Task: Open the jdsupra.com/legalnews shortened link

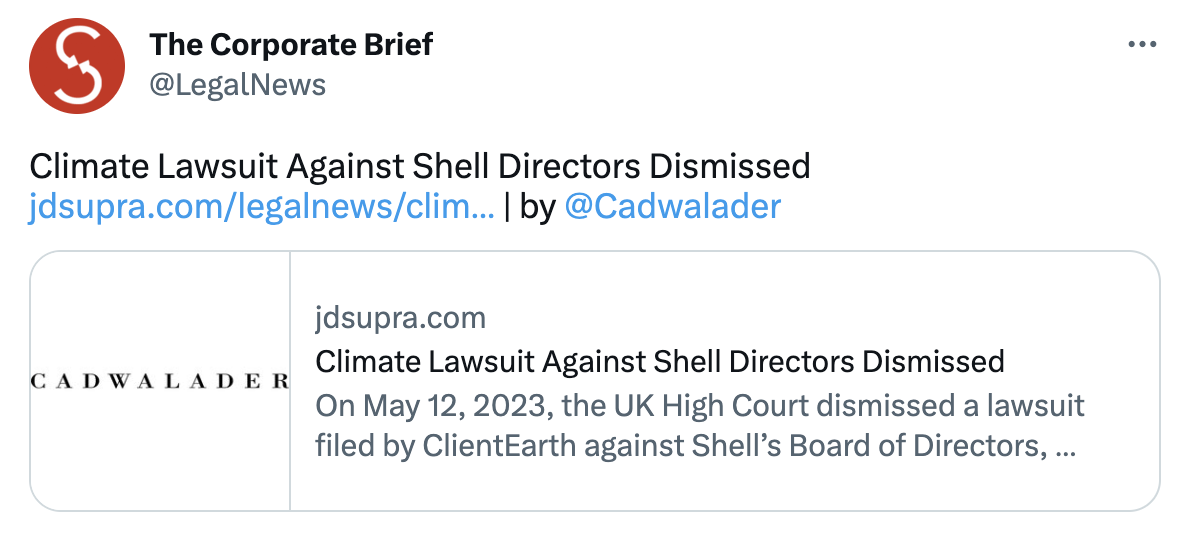Action: pyautogui.click(x=261, y=207)
